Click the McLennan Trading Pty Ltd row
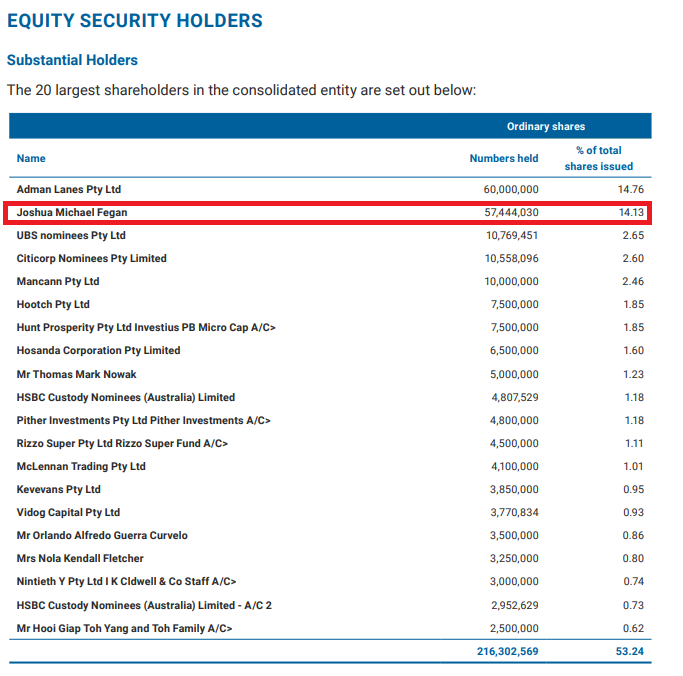Screen dimensions: 683x676 pyautogui.click(x=330, y=466)
